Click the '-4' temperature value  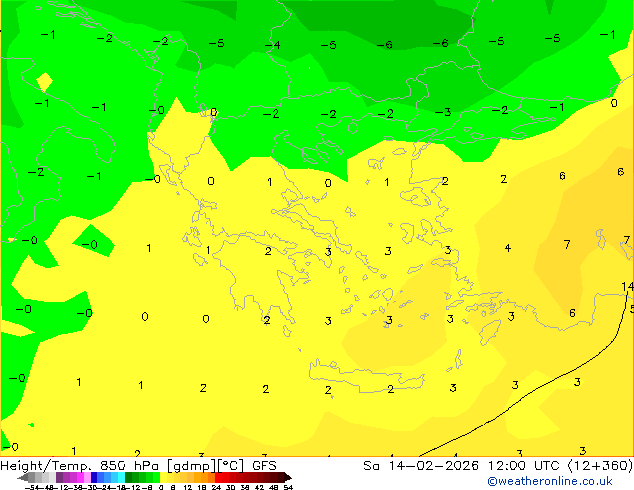click(x=273, y=44)
